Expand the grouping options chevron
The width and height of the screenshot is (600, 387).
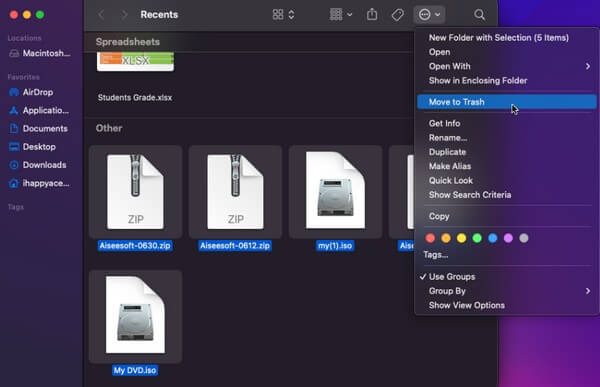[349, 15]
